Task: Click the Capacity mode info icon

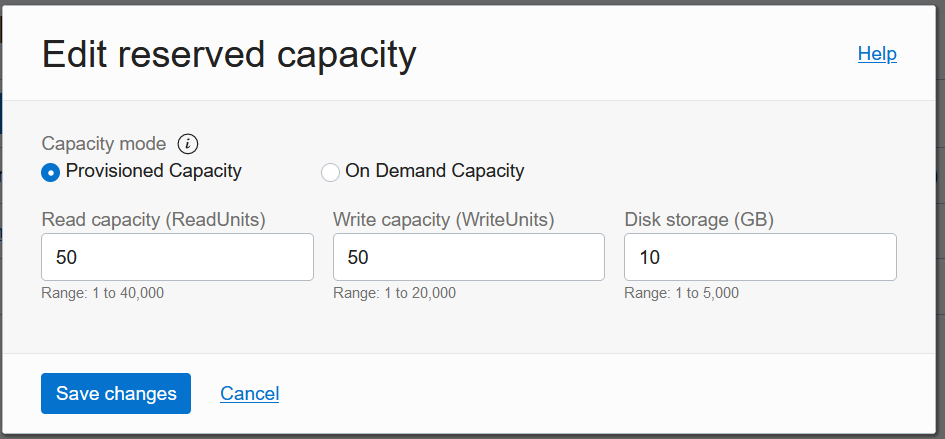Action: (x=187, y=143)
